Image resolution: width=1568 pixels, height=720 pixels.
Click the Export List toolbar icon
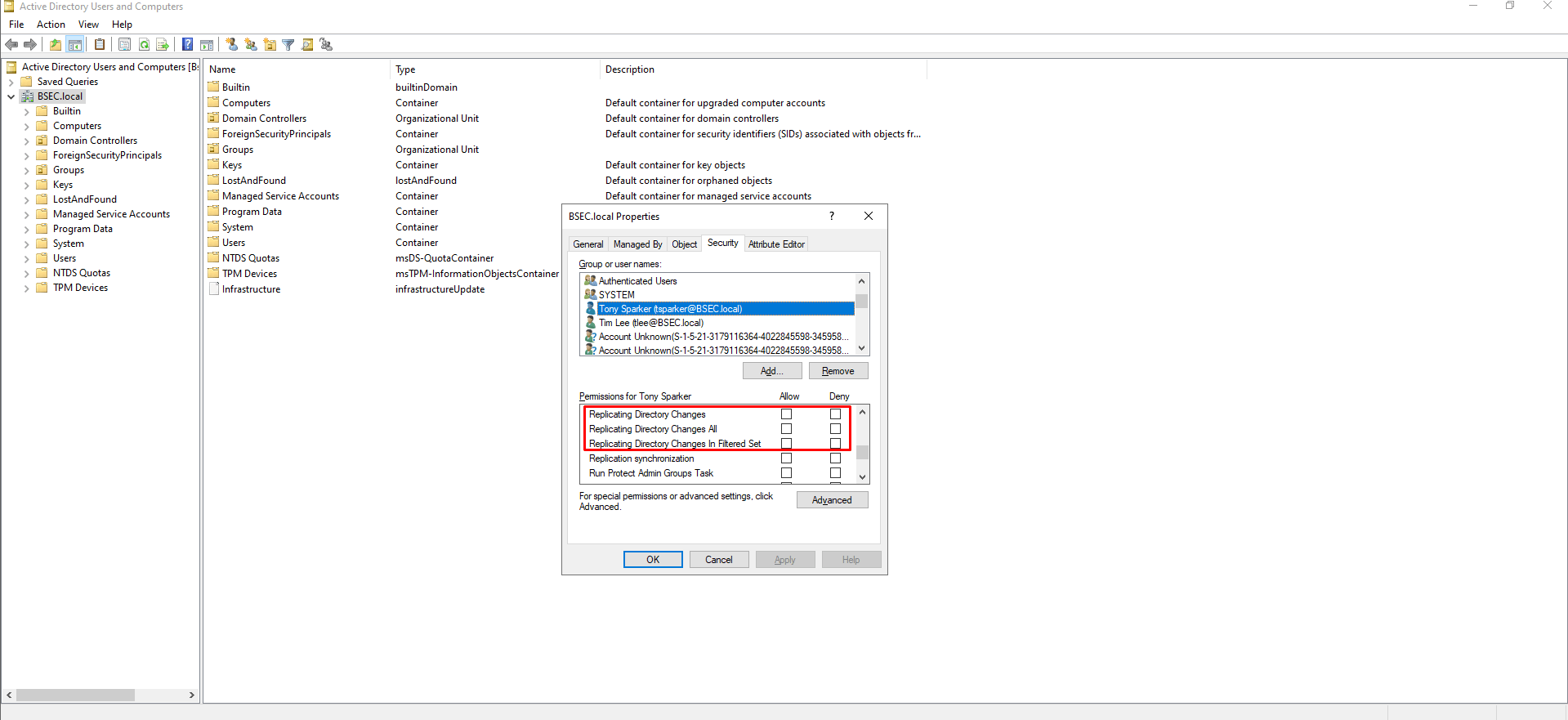(x=163, y=45)
